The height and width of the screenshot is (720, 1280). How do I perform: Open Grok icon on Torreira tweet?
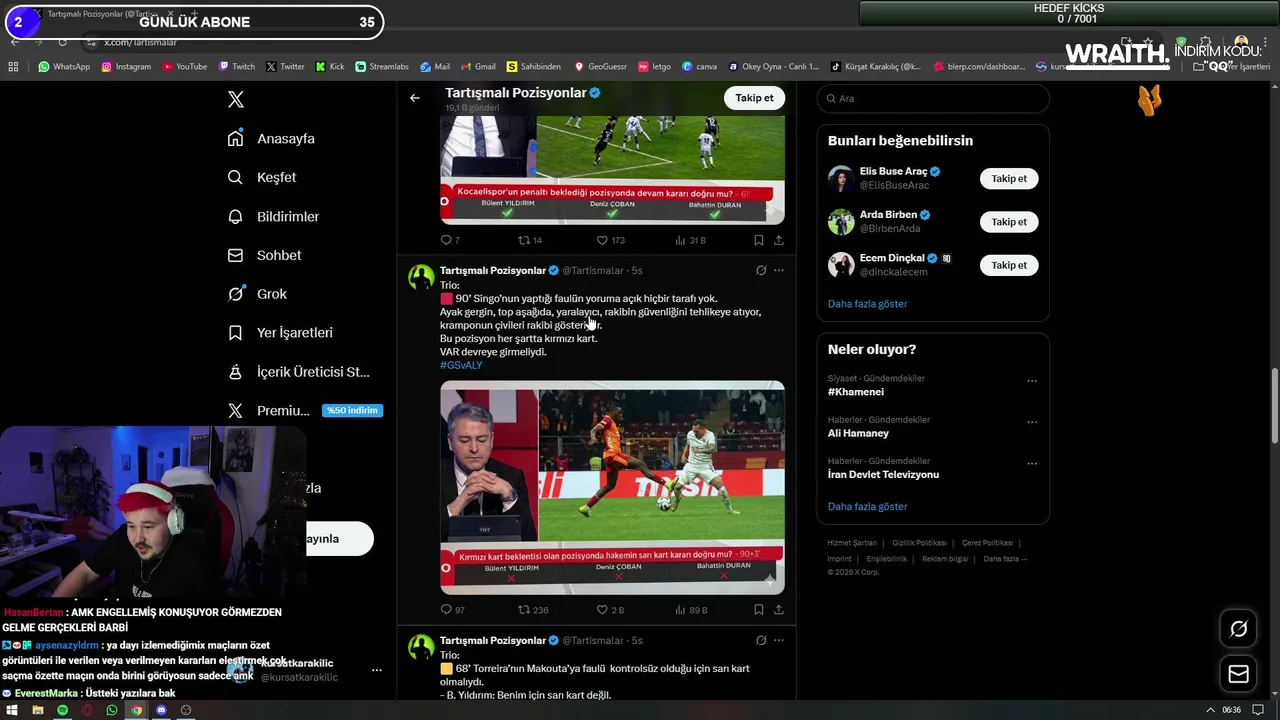click(x=761, y=640)
